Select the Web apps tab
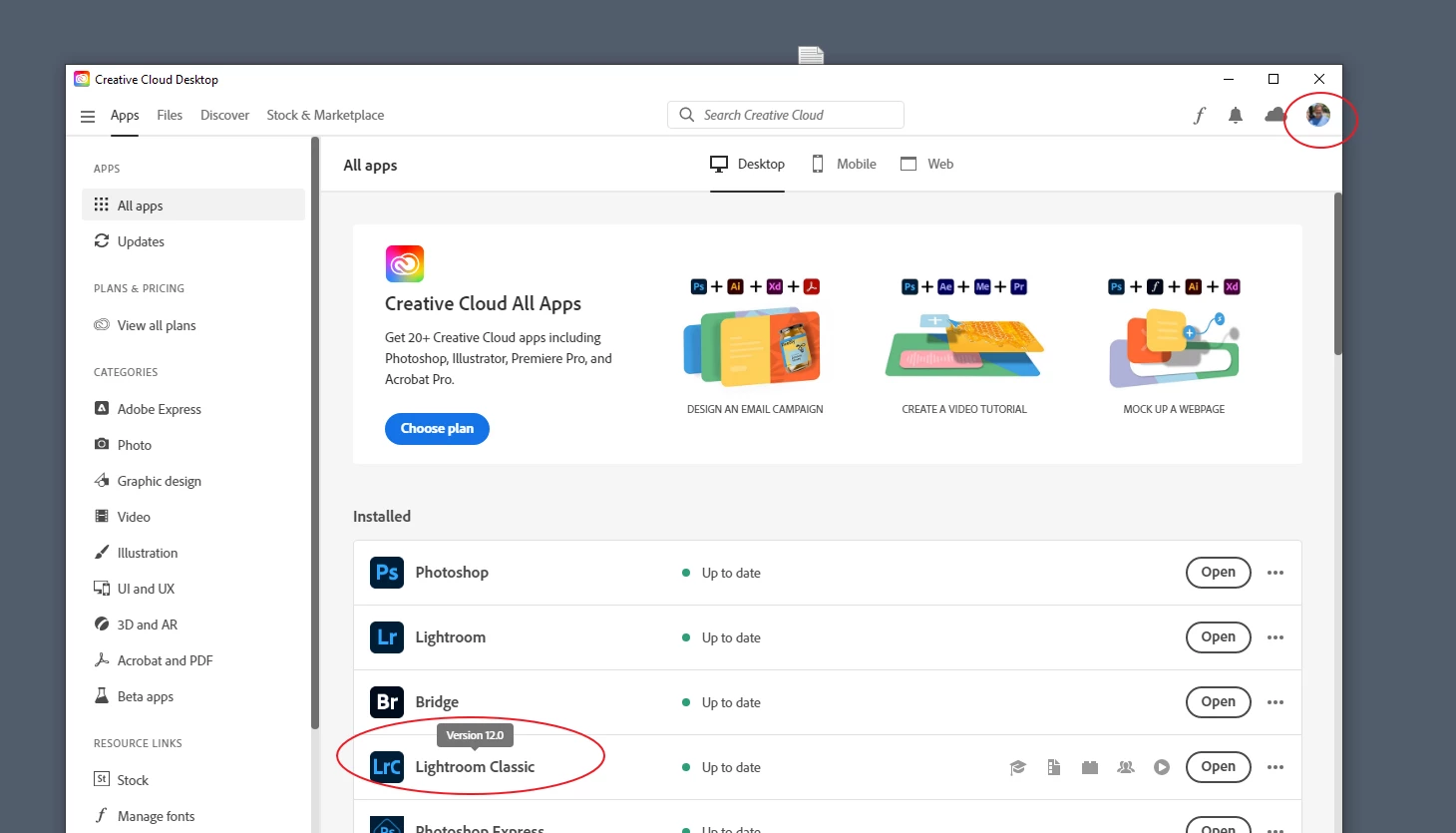1456x833 pixels. click(926, 165)
